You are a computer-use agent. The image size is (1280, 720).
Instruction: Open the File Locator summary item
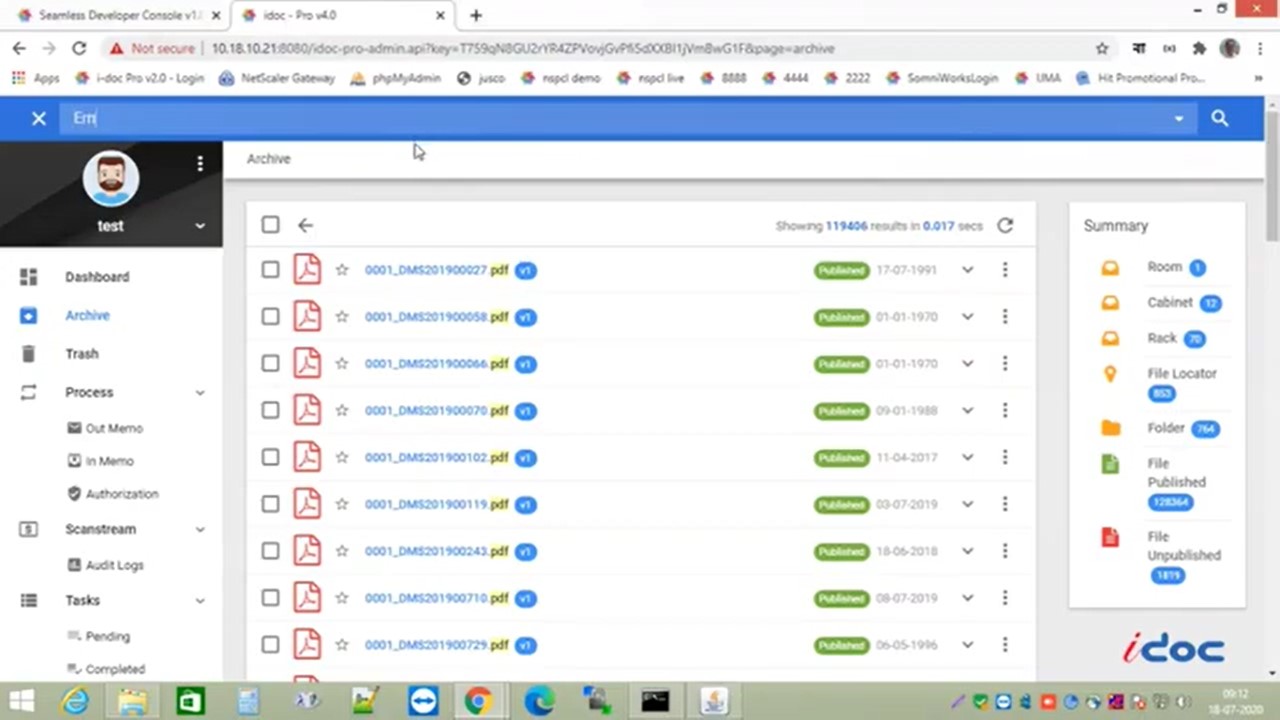tap(1182, 373)
